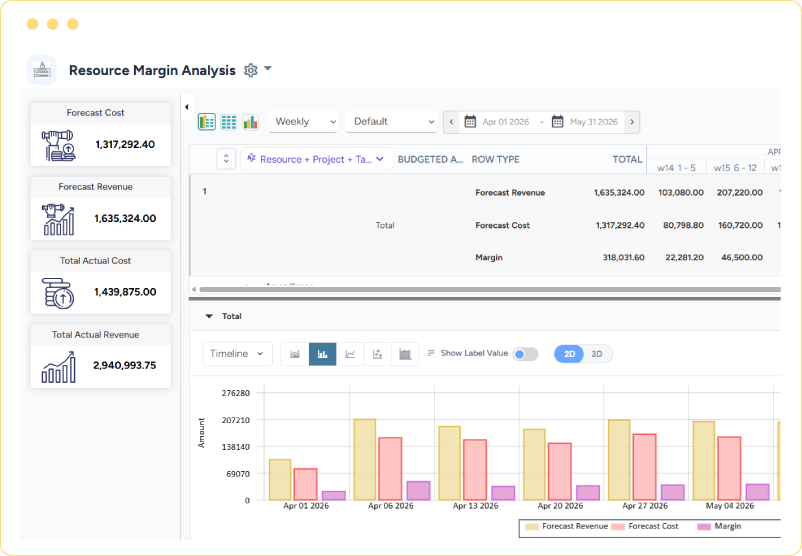
Task: Toggle the Show Label Value switch
Action: point(525,354)
